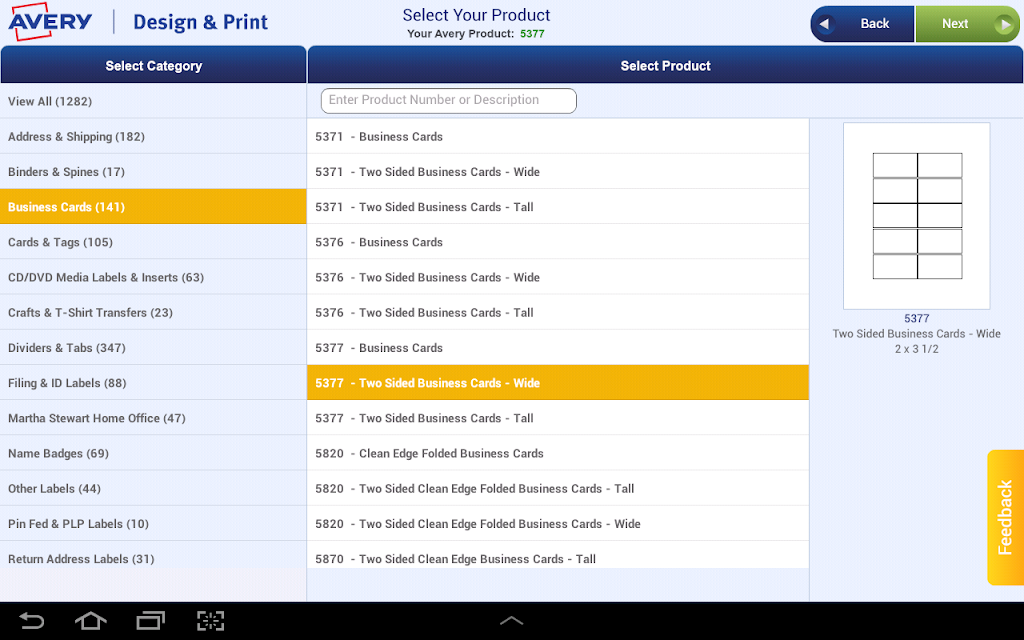The height and width of the screenshot is (640, 1024).
Task: Select Address & Shipping (182) category
Action: (x=153, y=136)
